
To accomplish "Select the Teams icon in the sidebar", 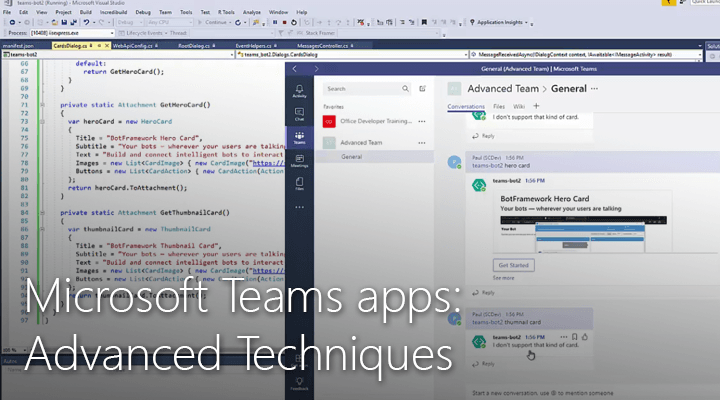I will [299, 138].
